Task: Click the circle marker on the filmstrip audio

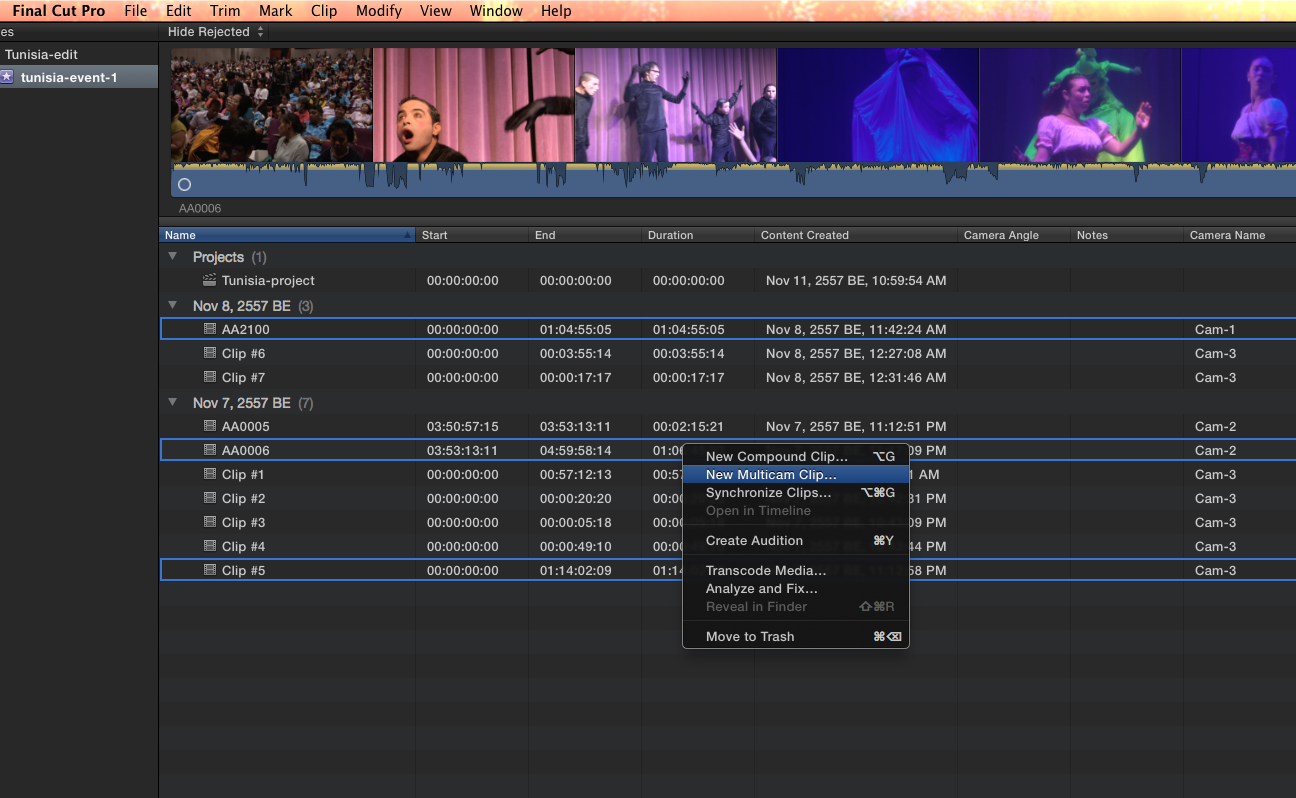Action: 184,184
